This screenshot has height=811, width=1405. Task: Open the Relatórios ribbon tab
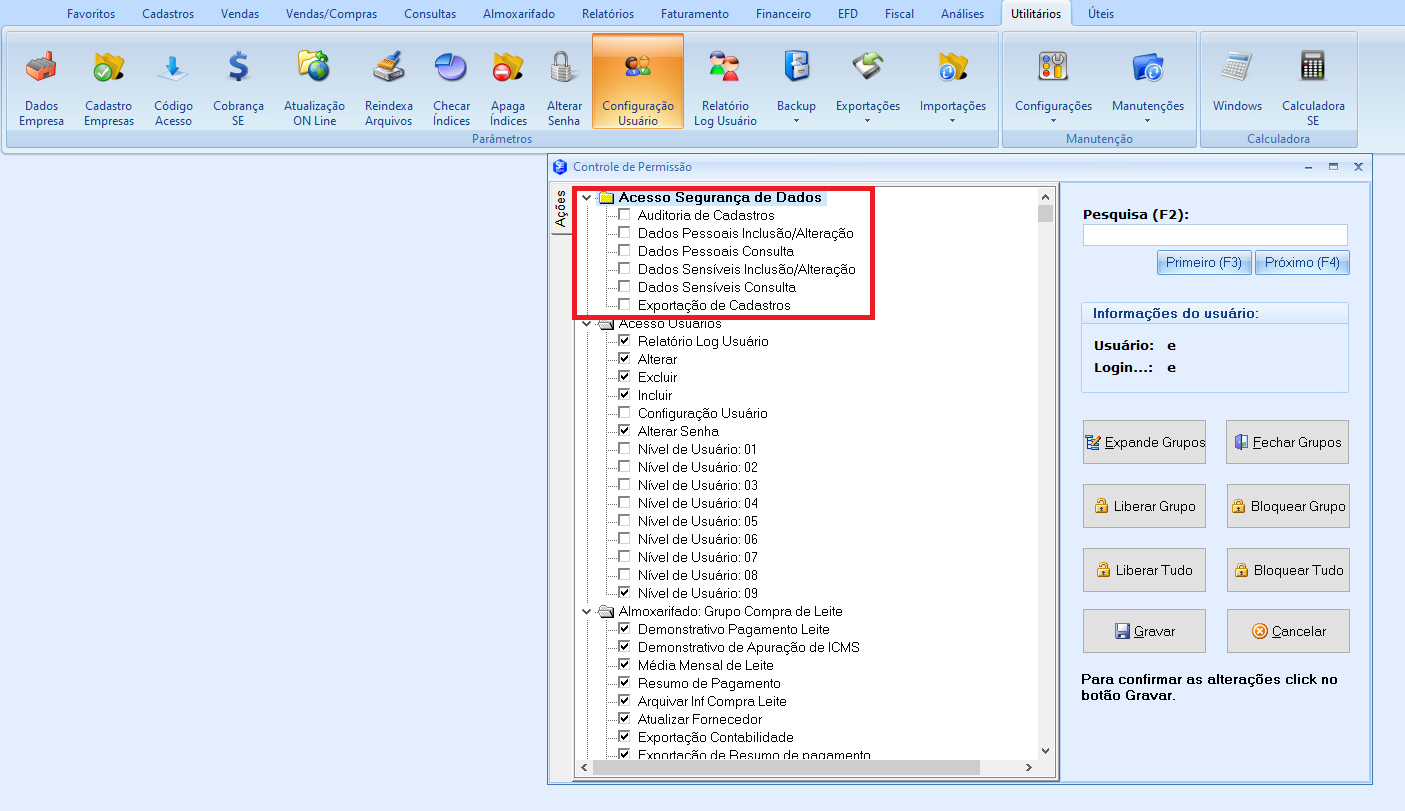coord(607,14)
